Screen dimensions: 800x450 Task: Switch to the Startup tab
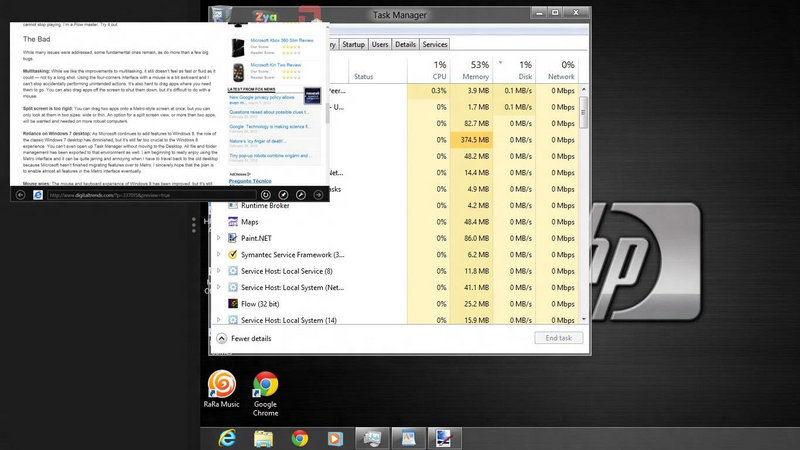coord(353,45)
